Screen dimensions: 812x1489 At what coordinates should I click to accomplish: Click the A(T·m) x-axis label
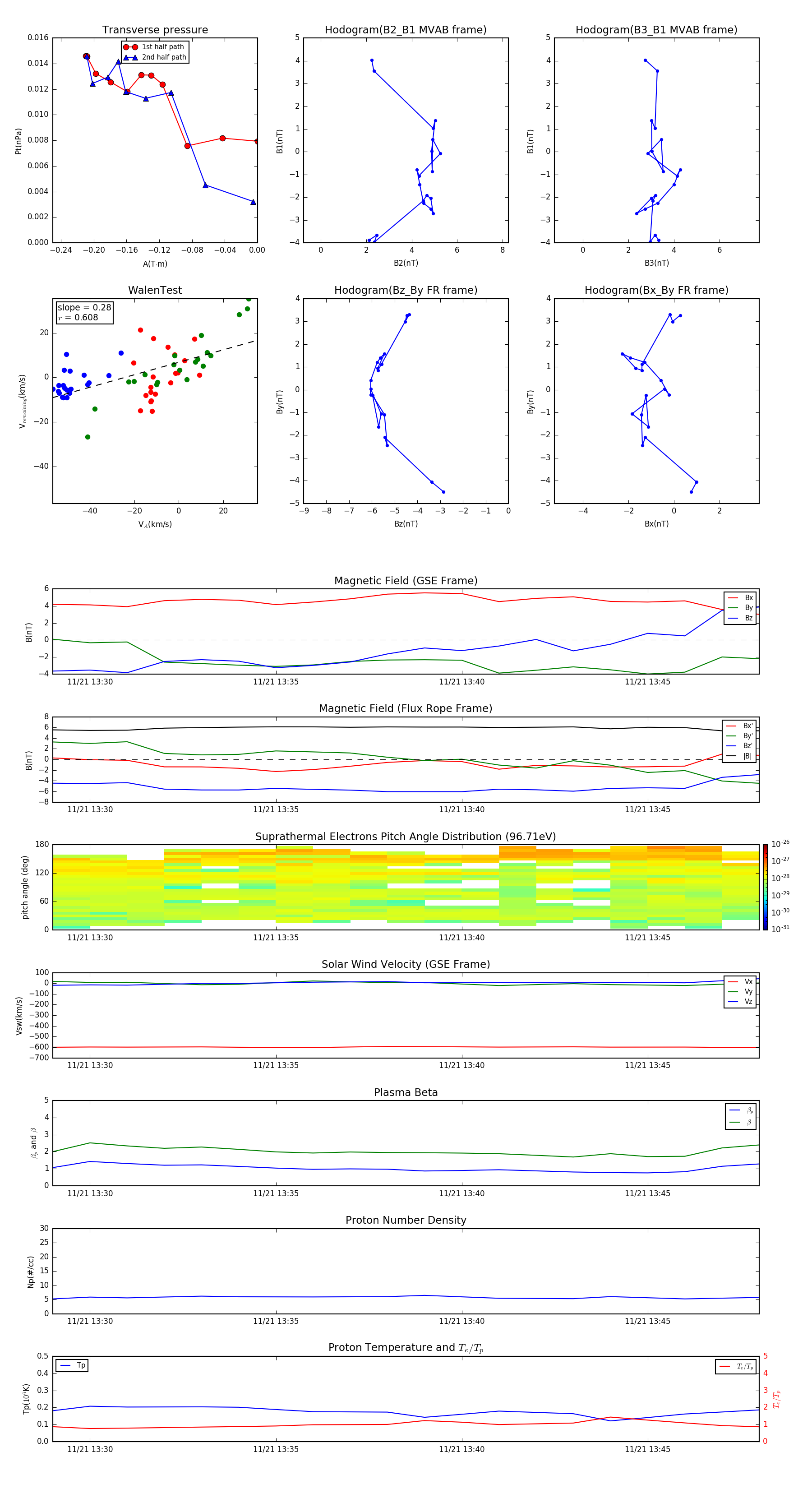pos(155,264)
